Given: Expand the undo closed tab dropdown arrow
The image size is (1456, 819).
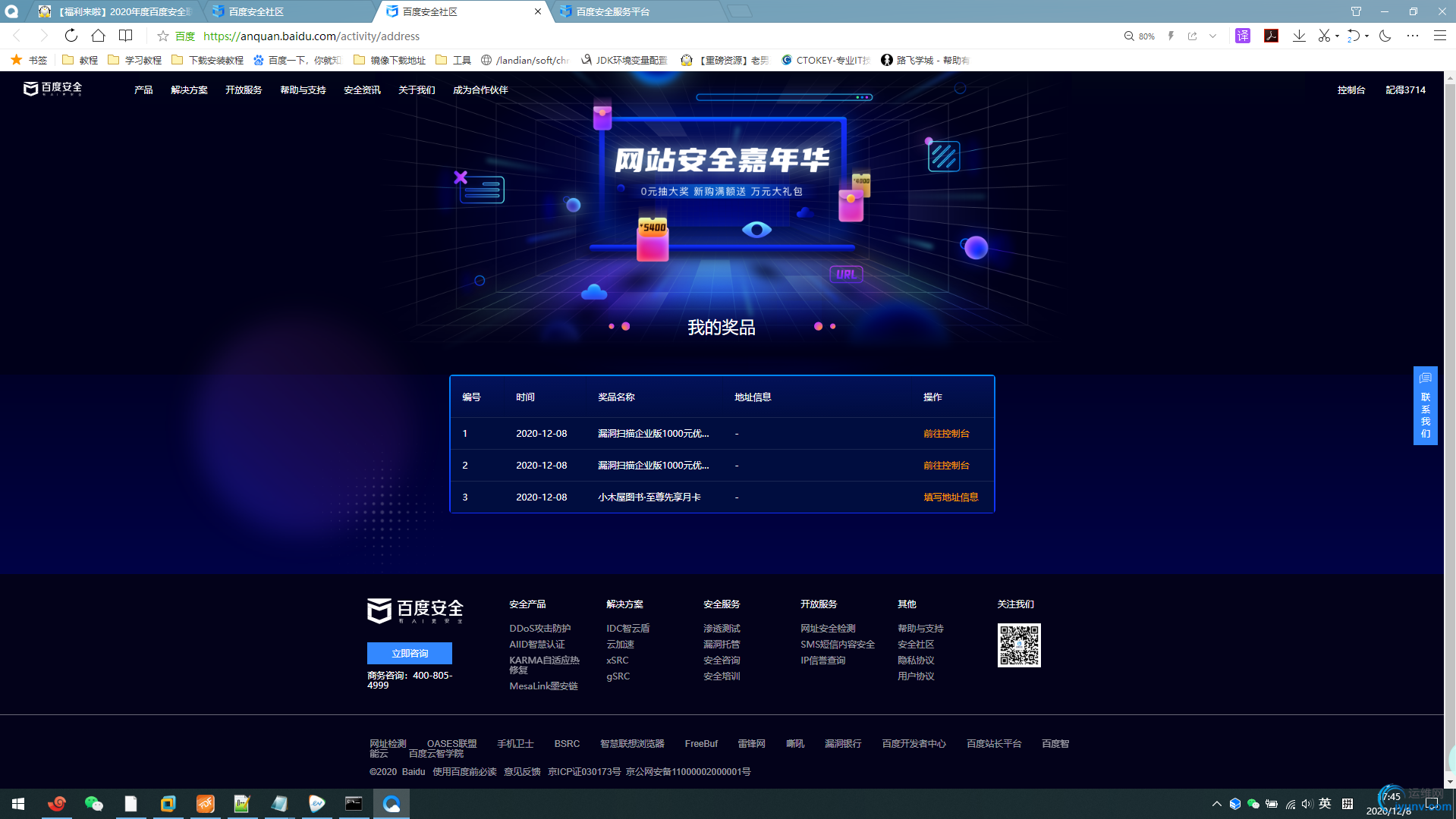Looking at the screenshot, I should 1366,36.
